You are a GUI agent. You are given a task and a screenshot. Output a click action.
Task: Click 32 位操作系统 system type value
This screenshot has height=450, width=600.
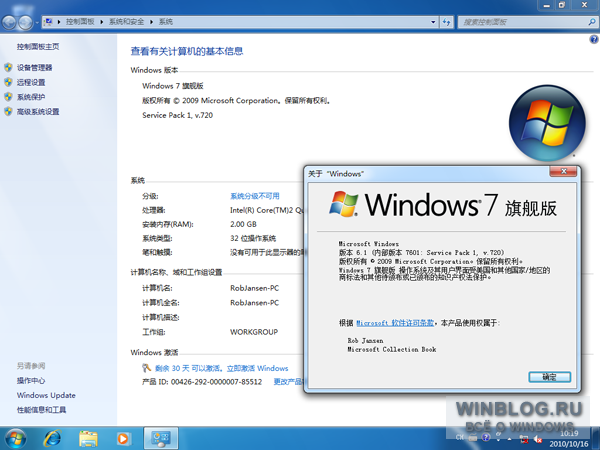point(253,238)
